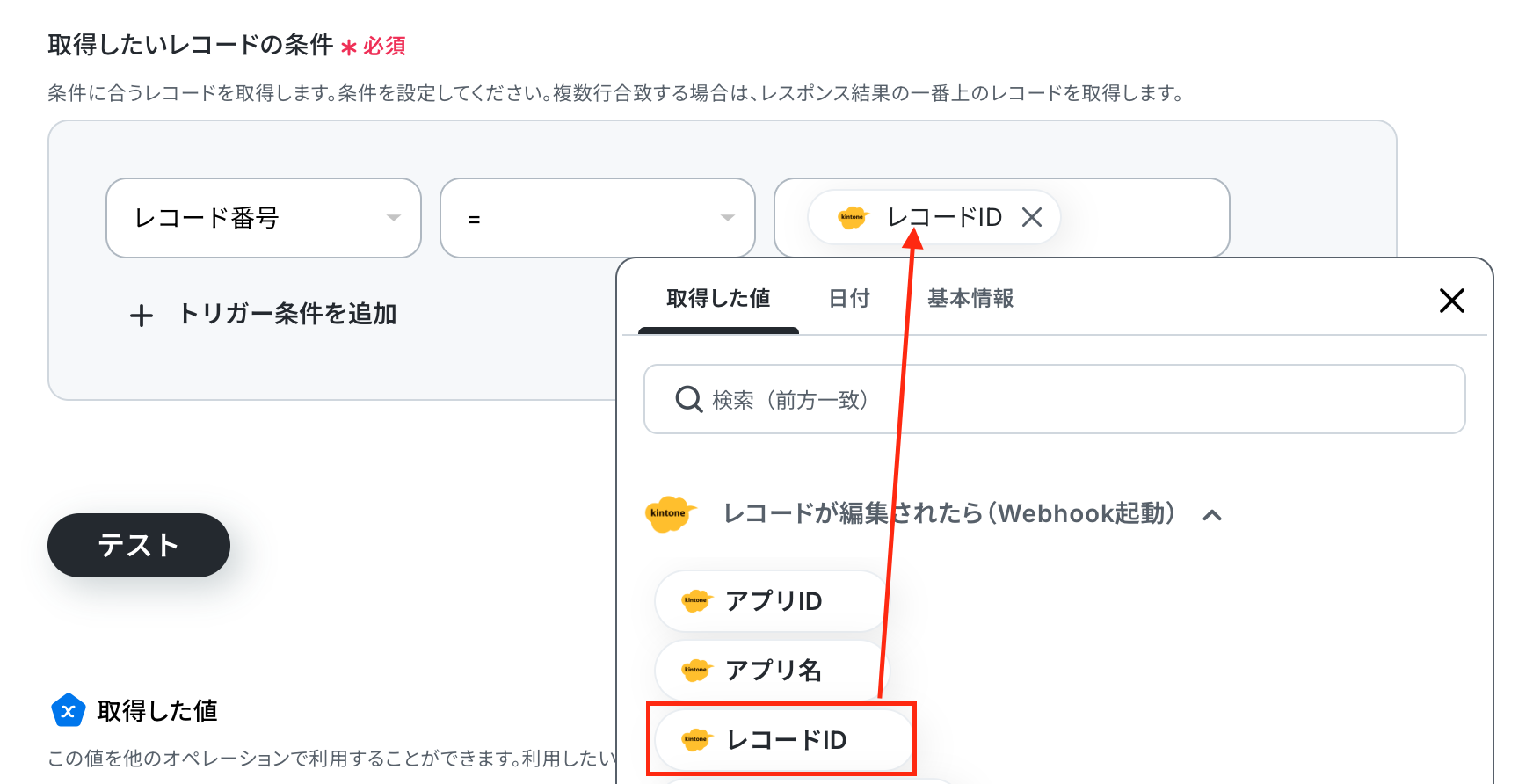This screenshot has width=1533, height=784.
Task: Open the = operator dropdown
Action: pos(598,218)
